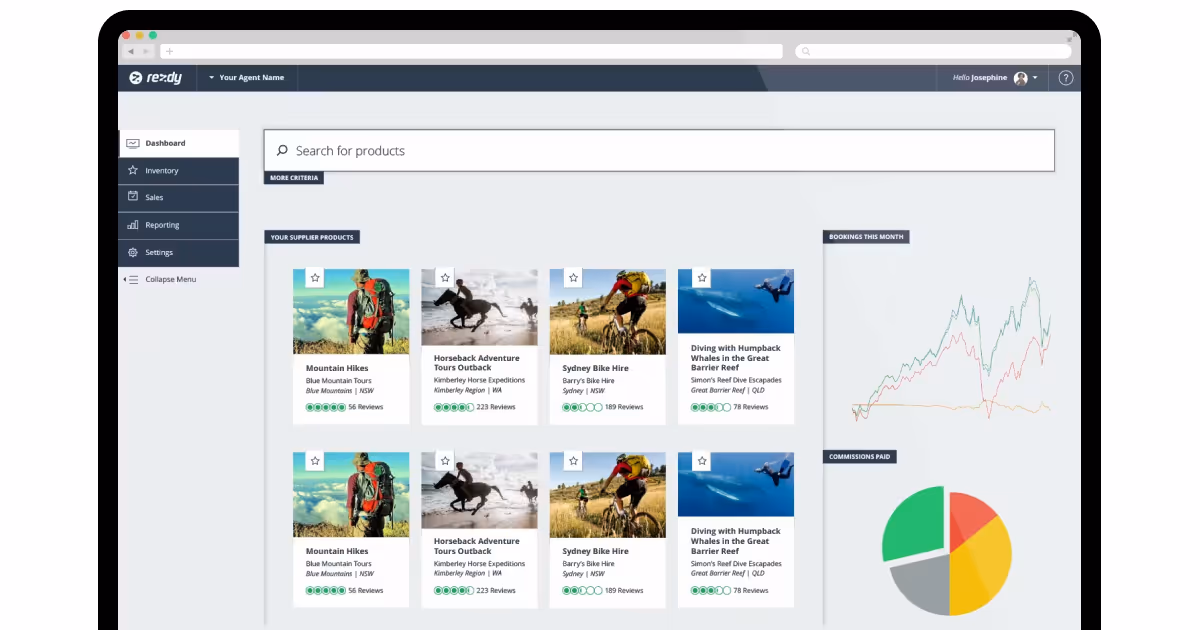The height and width of the screenshot is (630, 1200).
Task: Open top-row Sydney Bike Hire cyclist photo
Action: (x=607, y=312)
